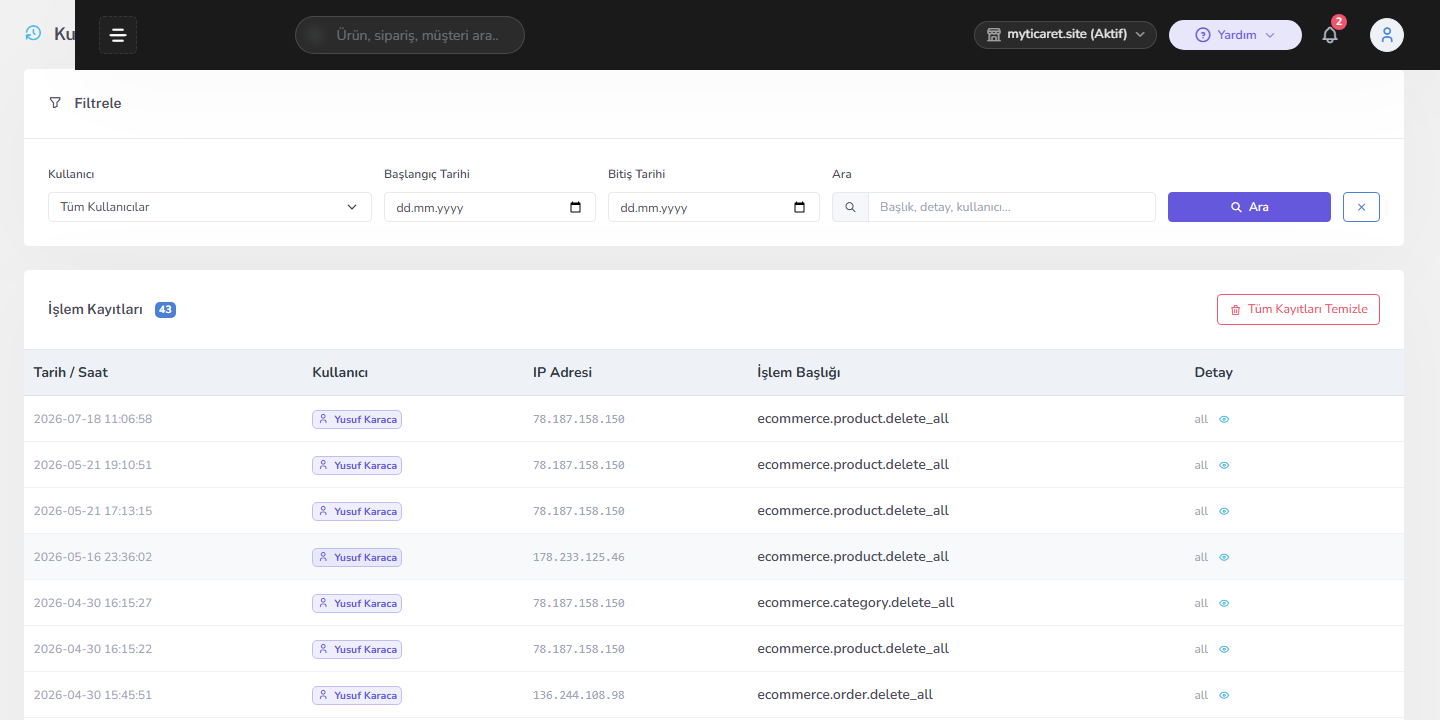Click the Kullanıcı column header
Image resolution: width=1440 pixels, height=720 pixels.
(x=340, y=372)
